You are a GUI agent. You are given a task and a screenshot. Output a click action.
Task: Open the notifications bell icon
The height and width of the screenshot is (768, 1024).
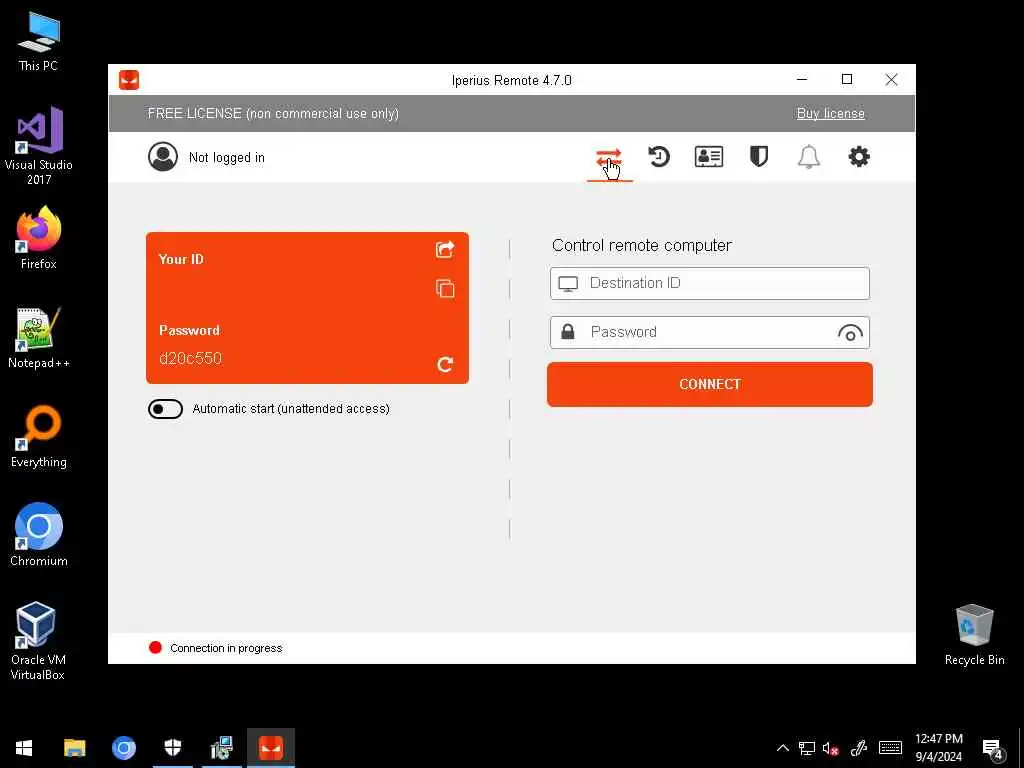tap(808, 157)
